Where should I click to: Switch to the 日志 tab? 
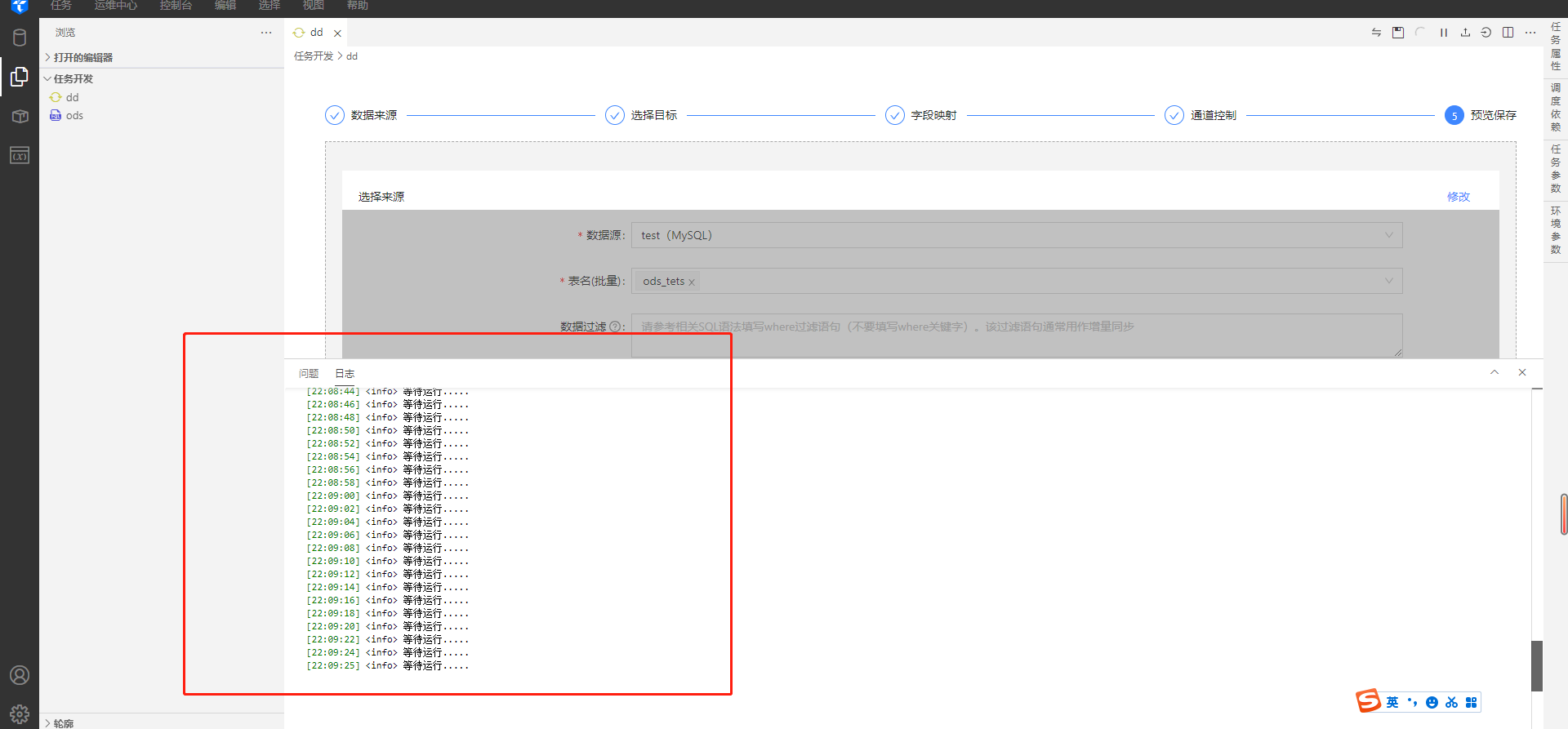[345, 373]
